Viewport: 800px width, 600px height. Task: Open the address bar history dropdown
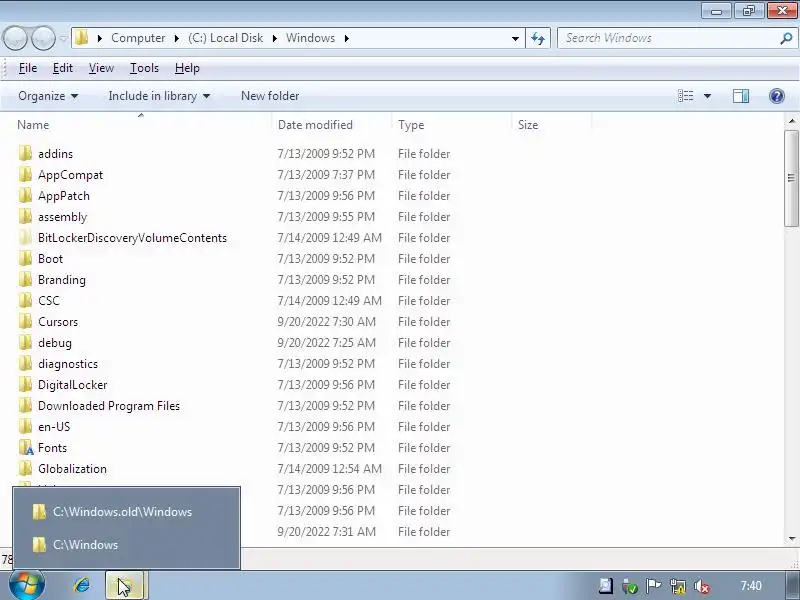point(515,38)
